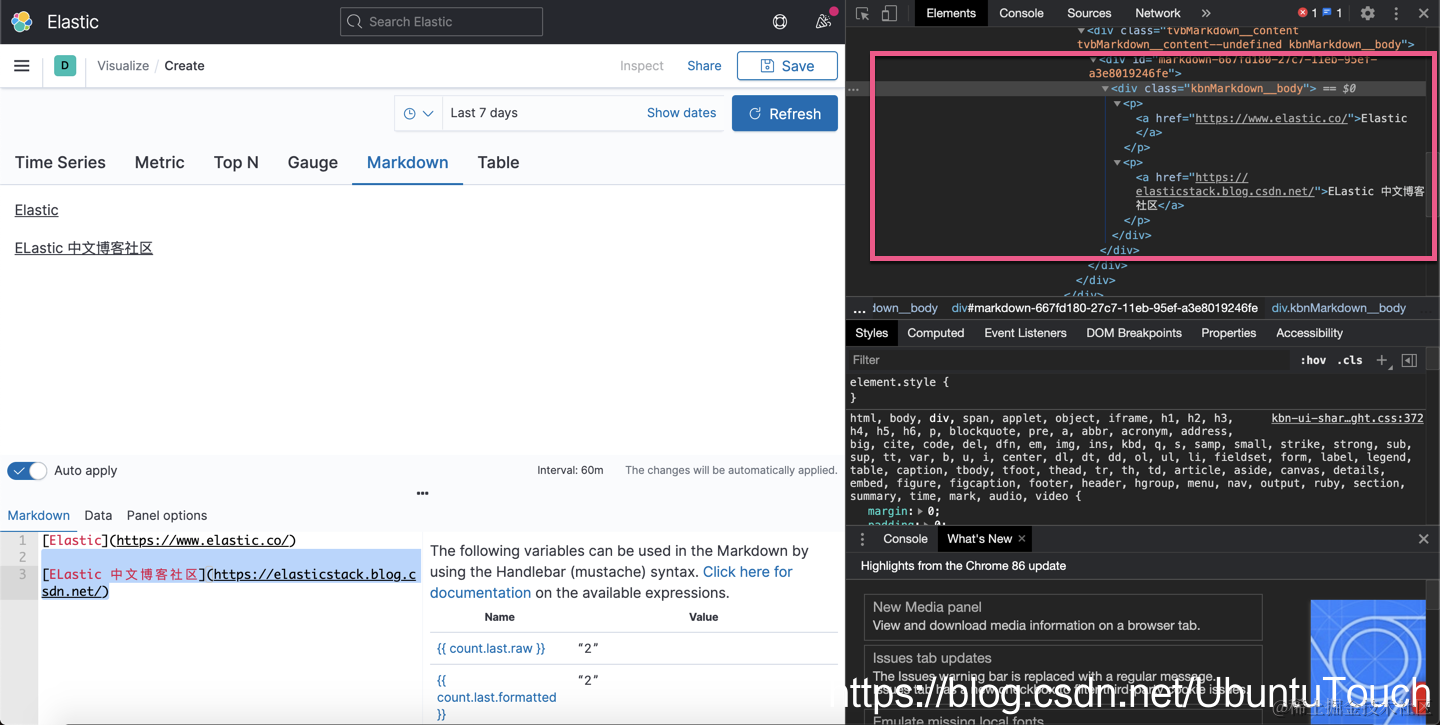
Task: Click the {{ count.last.raw }} variable
Action: click(x=491, y=648)
